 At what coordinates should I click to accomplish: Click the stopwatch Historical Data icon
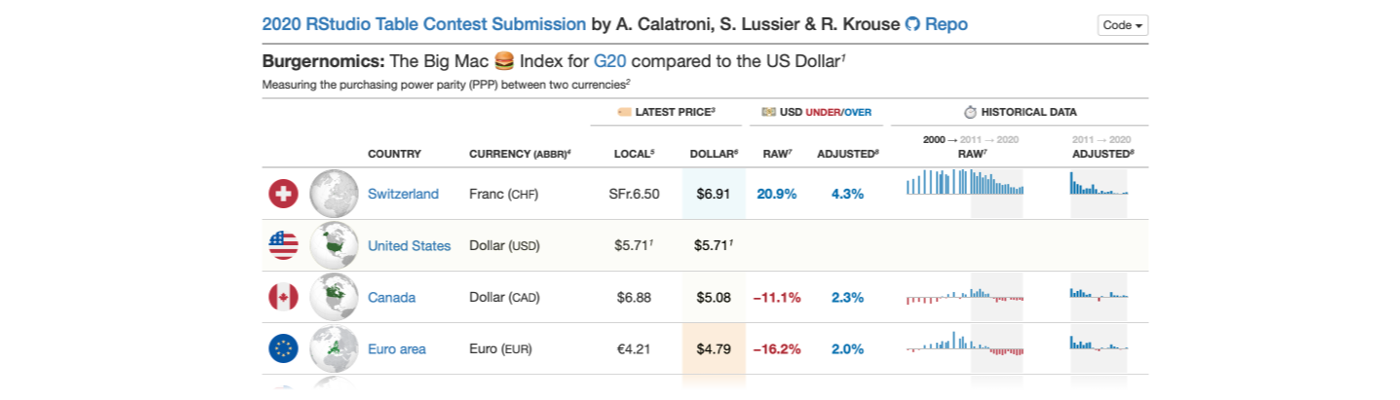tap(969, 112)
